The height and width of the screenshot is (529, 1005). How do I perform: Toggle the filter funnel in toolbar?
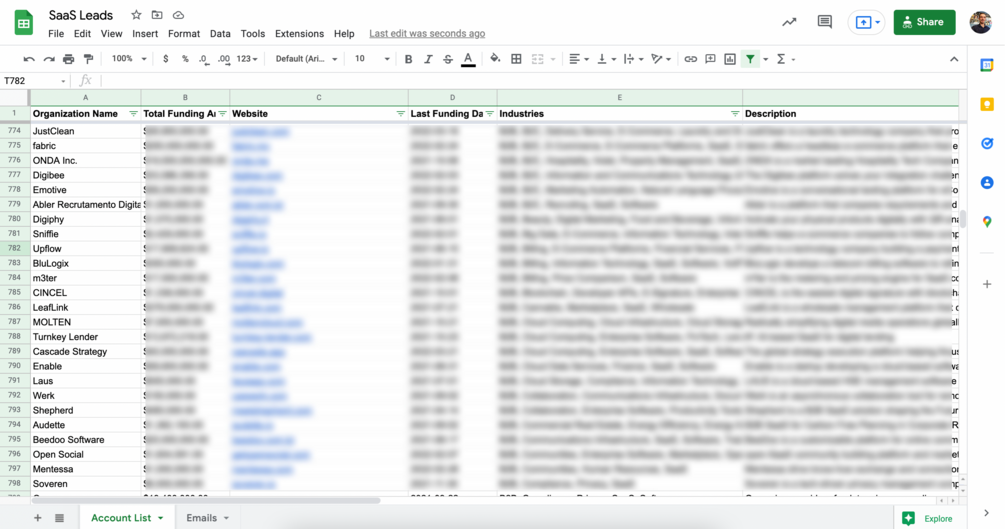tap(750, 59)
